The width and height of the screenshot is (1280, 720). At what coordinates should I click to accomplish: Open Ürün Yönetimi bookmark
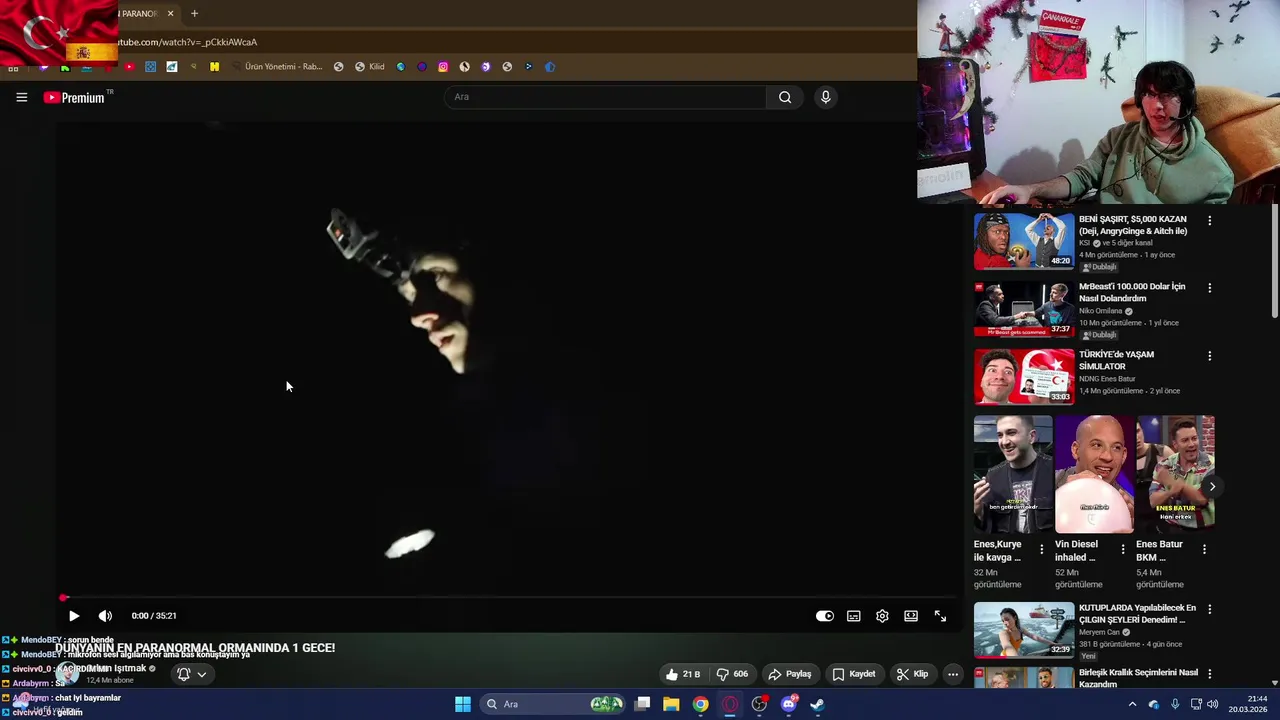tap(277, 67)
